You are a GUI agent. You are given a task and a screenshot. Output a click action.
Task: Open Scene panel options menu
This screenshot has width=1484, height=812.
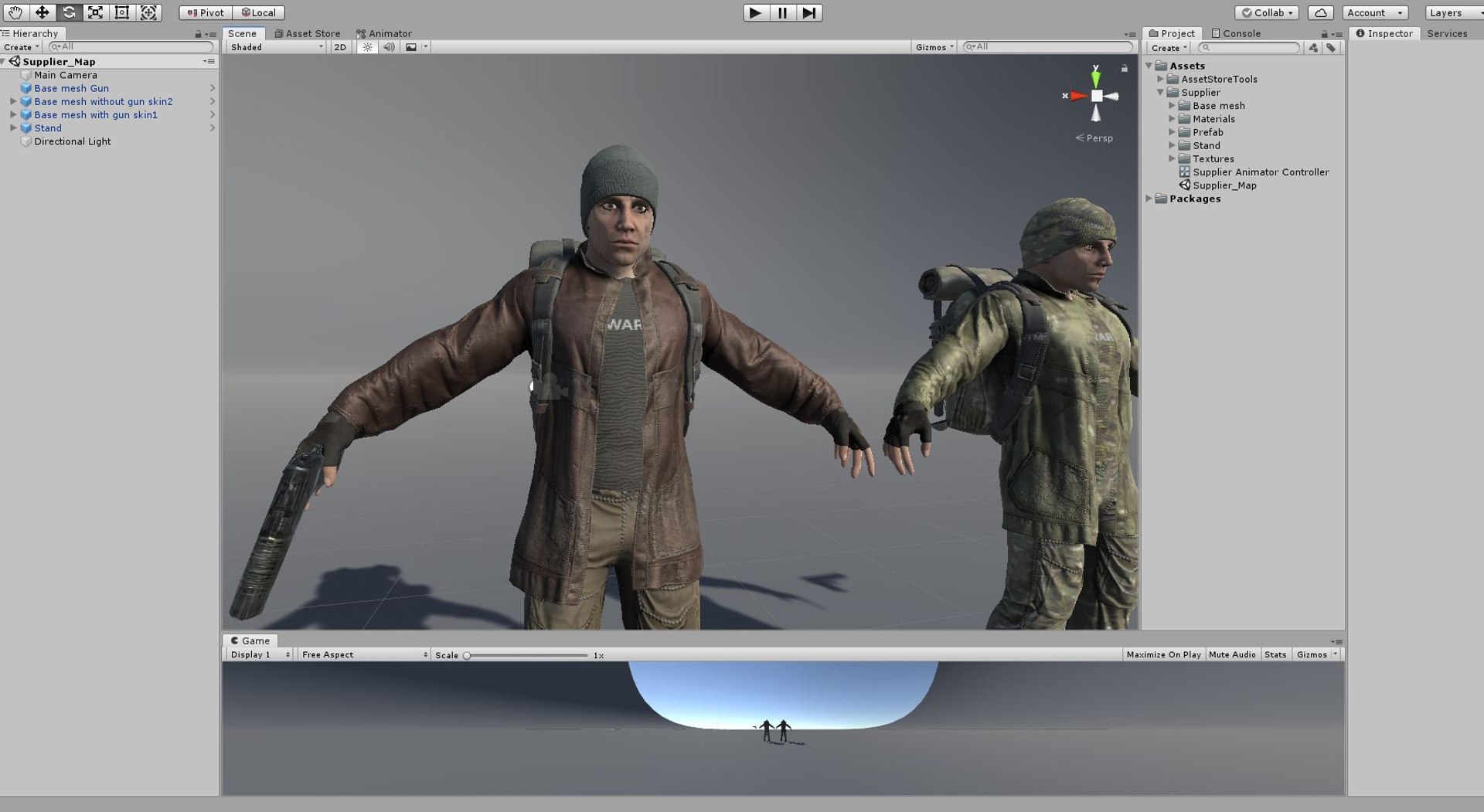(x=1130, y=34)
